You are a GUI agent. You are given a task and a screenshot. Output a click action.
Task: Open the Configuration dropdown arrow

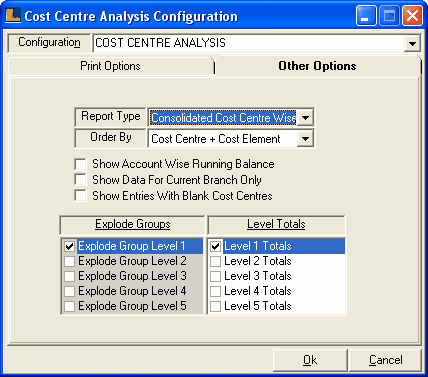[x=412, y=43]
